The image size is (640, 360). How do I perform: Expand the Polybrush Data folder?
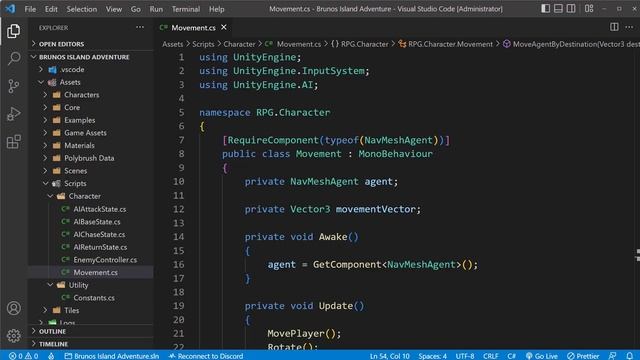pos(91,158)
